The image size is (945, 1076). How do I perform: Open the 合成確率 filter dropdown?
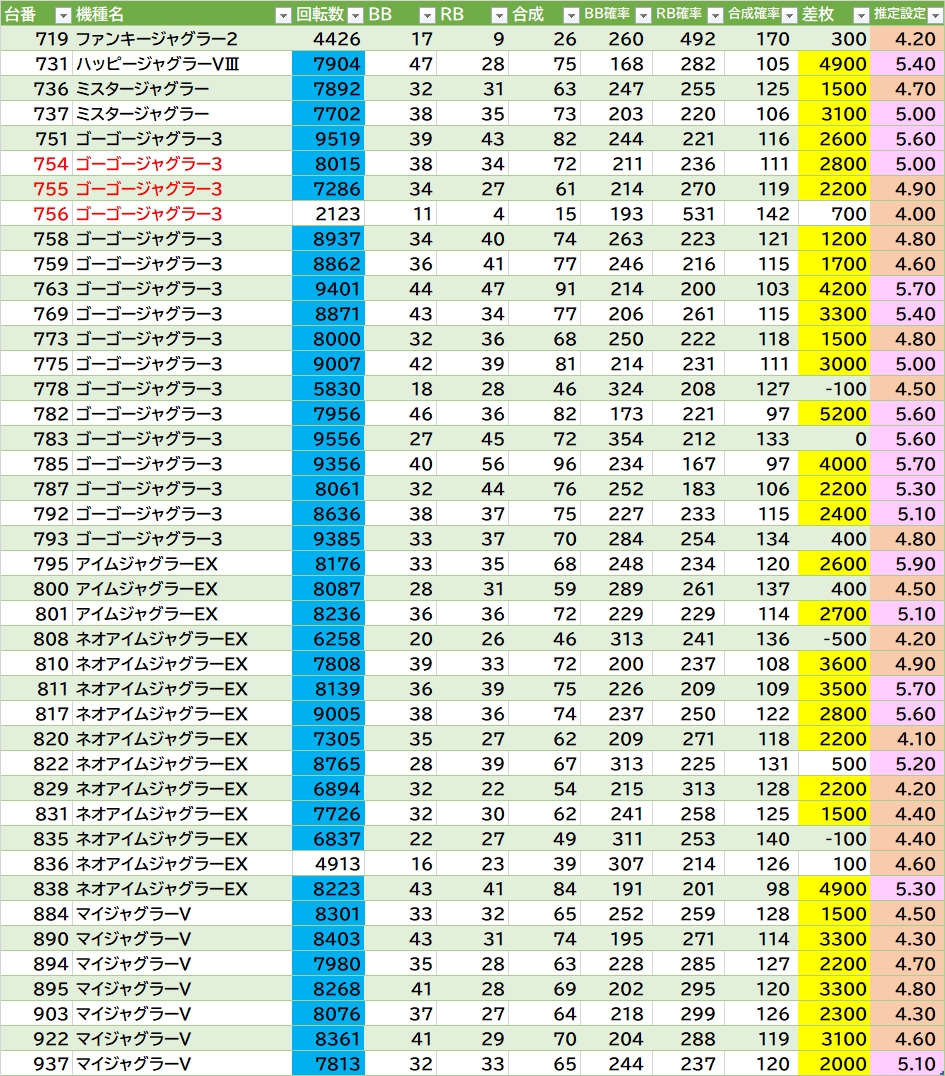pos(789,15)
